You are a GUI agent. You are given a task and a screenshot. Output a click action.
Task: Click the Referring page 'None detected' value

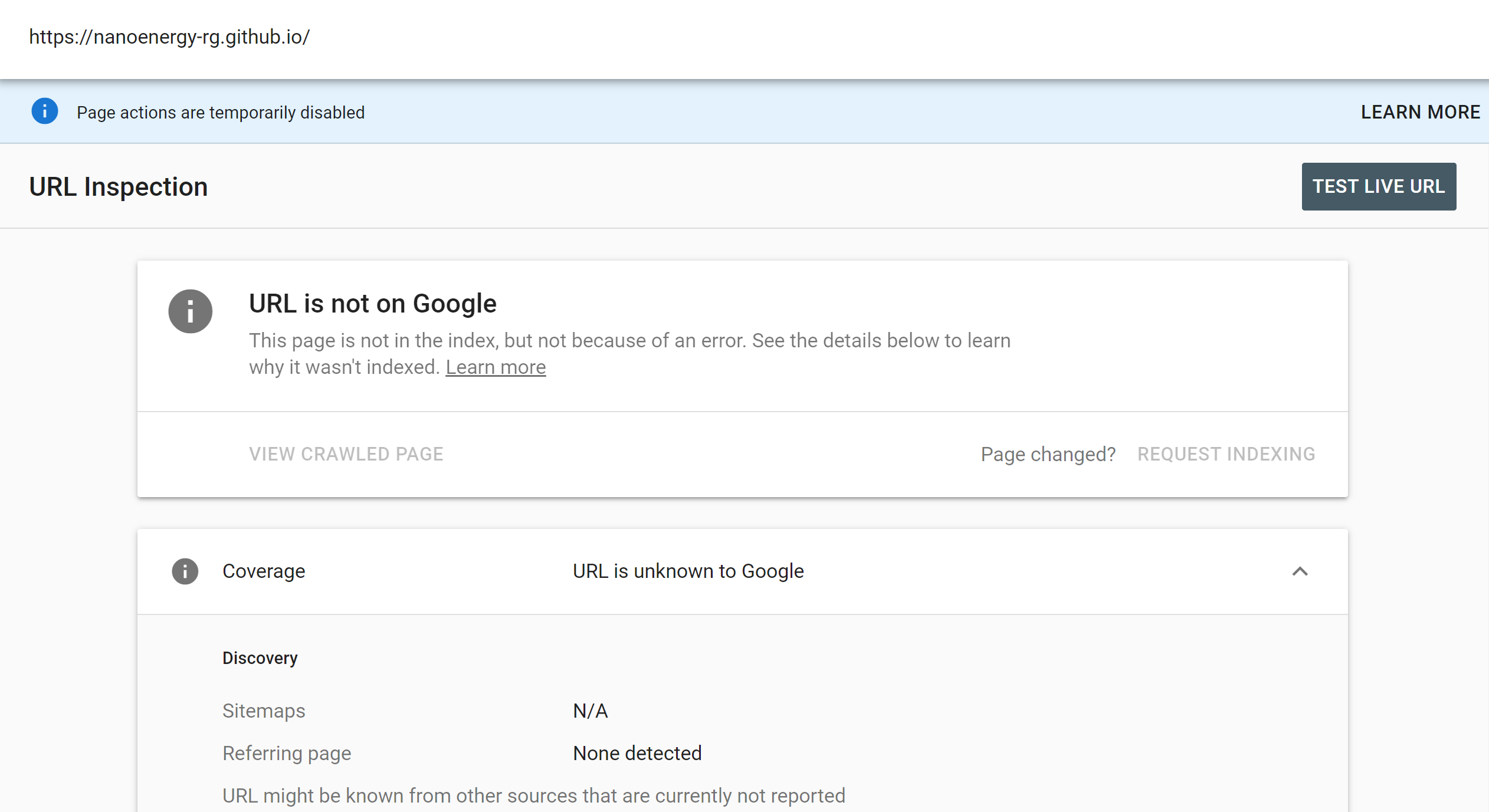637,754
